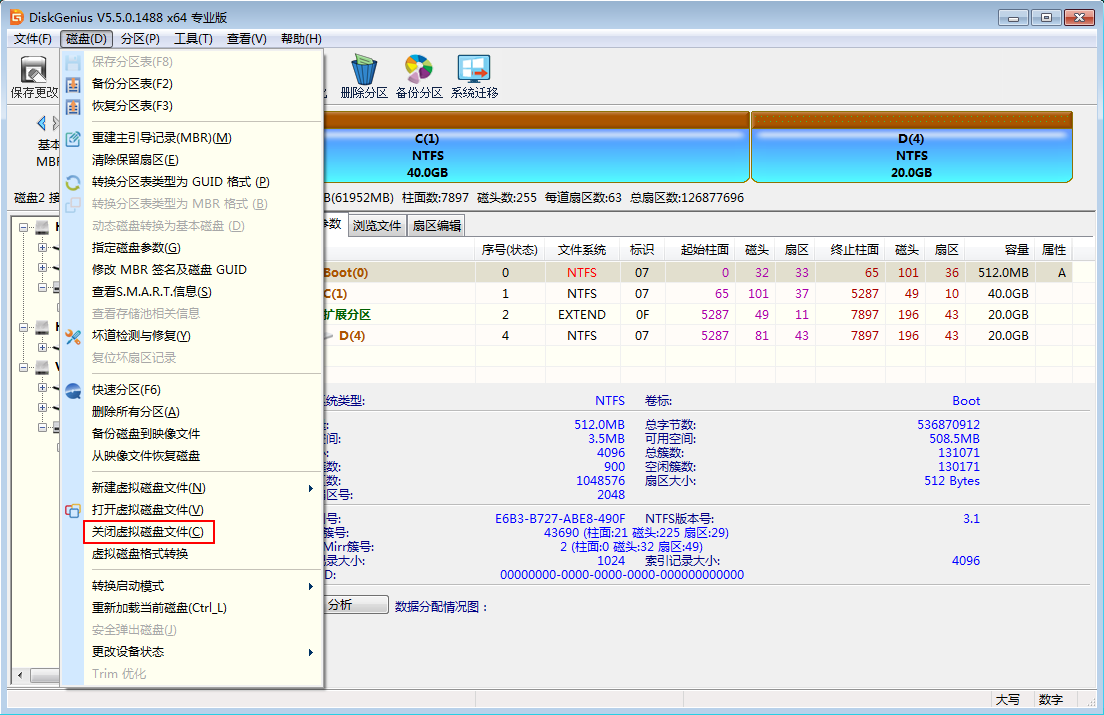Click the tools icon beside 坏道检测与修复
This screenshot has width=1104, height=715.
(73, 336)
